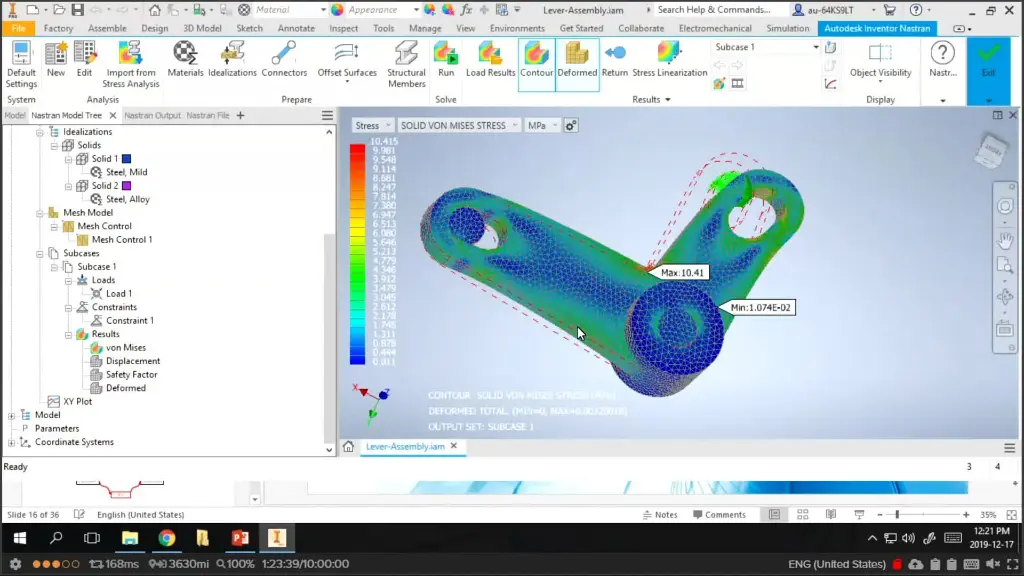This screenshot has height=576, width=1024.
Task: Collapse the Solid 1 tree node
Action: [68, 159]
